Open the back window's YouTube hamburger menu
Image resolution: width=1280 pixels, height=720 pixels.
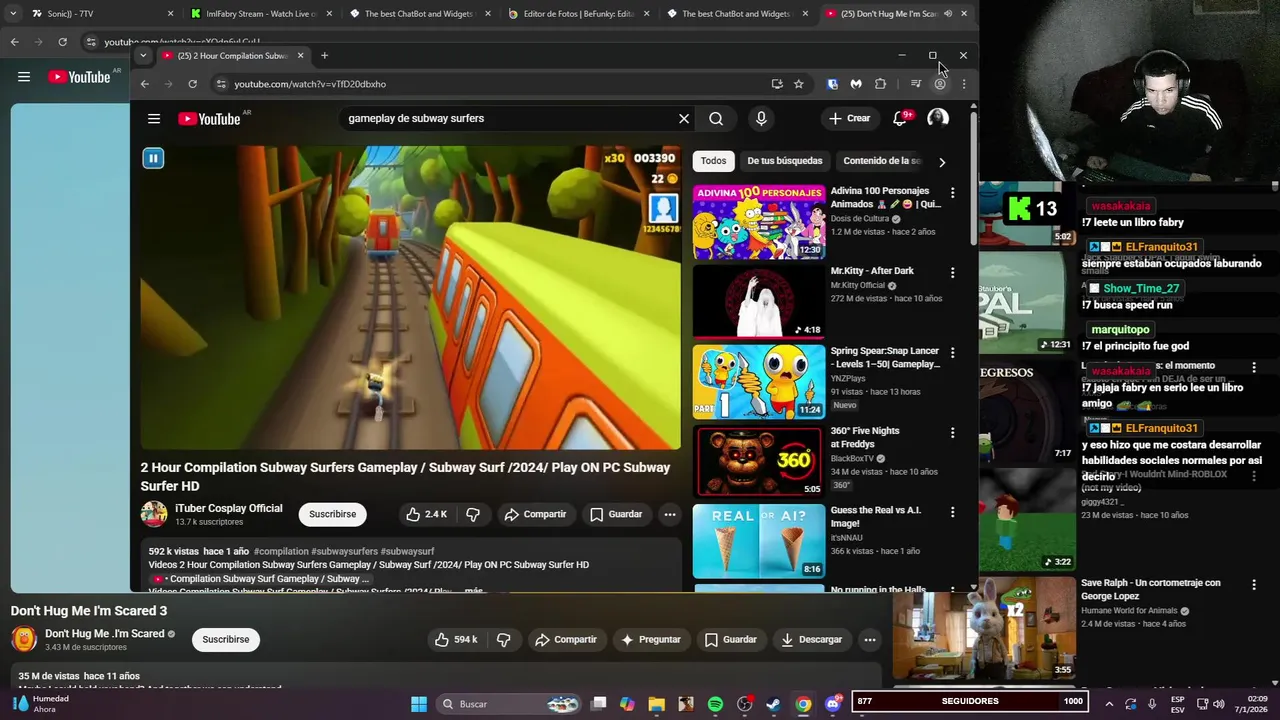24,77
